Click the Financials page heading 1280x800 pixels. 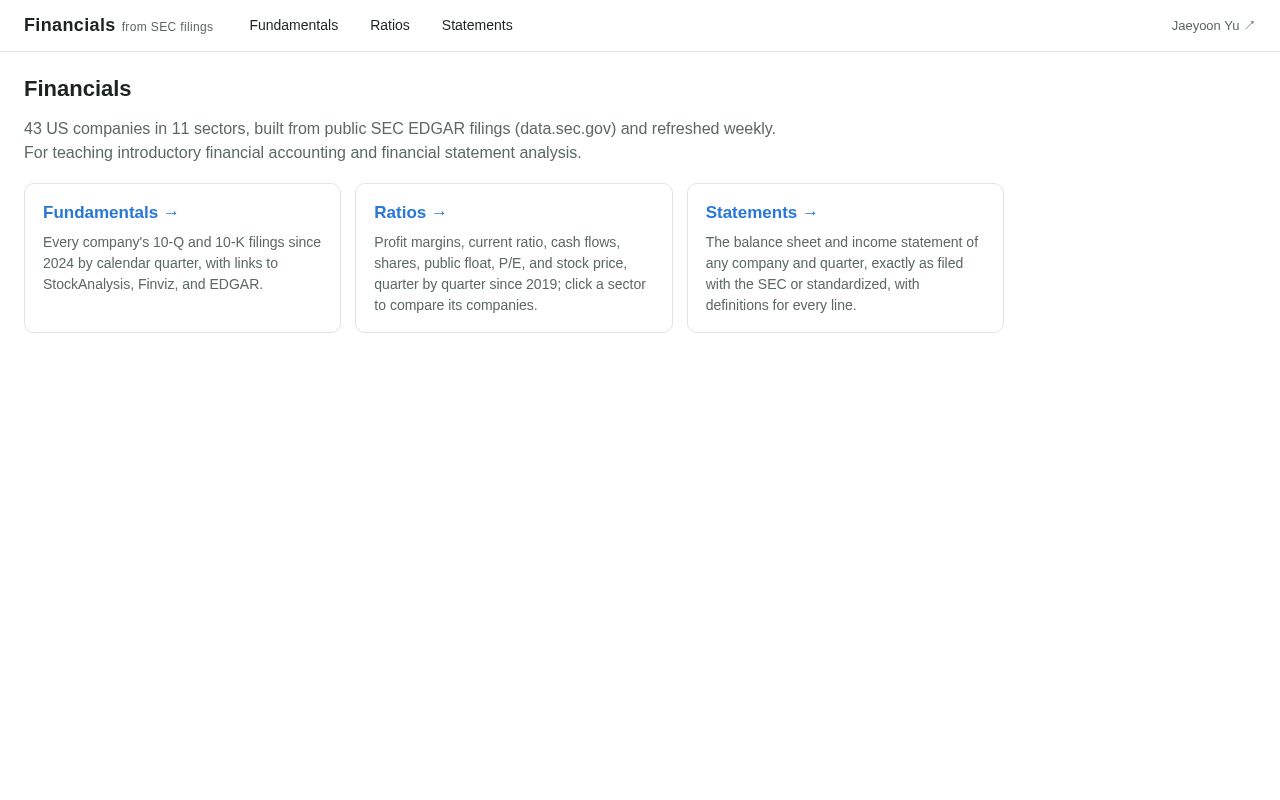(78, 89)
